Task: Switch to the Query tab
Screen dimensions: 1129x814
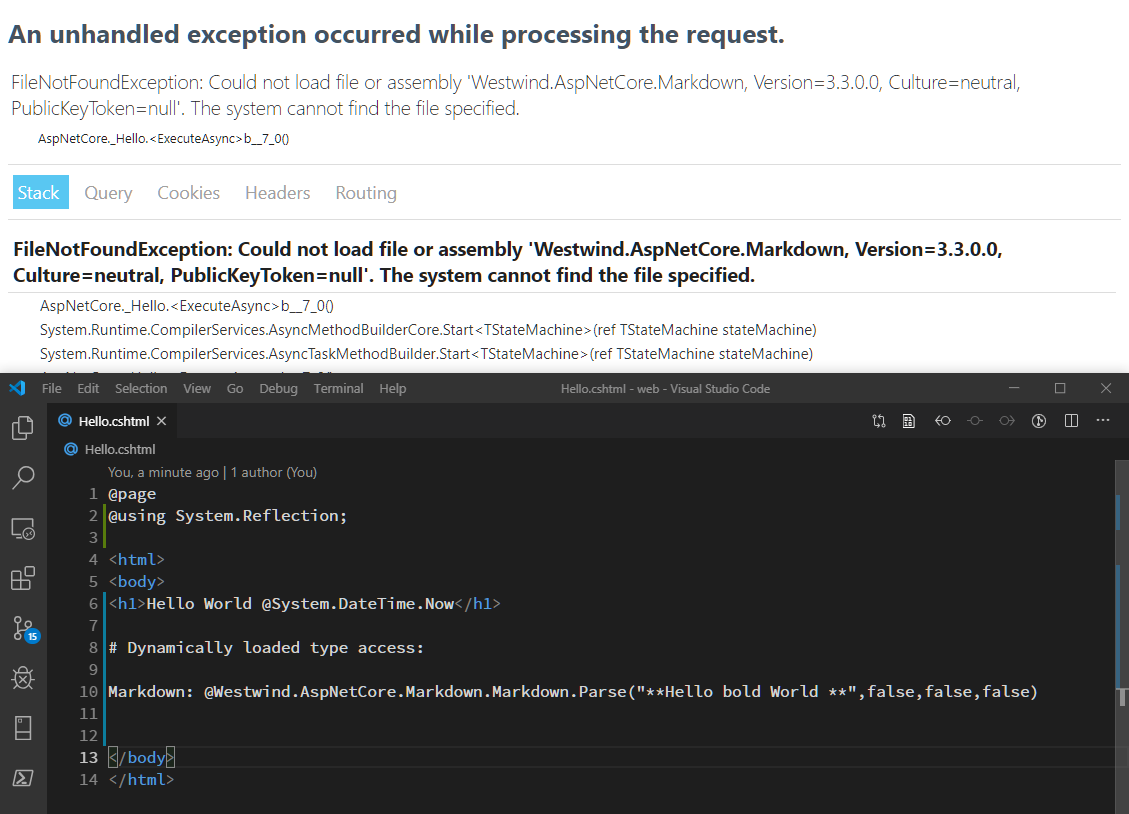Action: [108, 192]
